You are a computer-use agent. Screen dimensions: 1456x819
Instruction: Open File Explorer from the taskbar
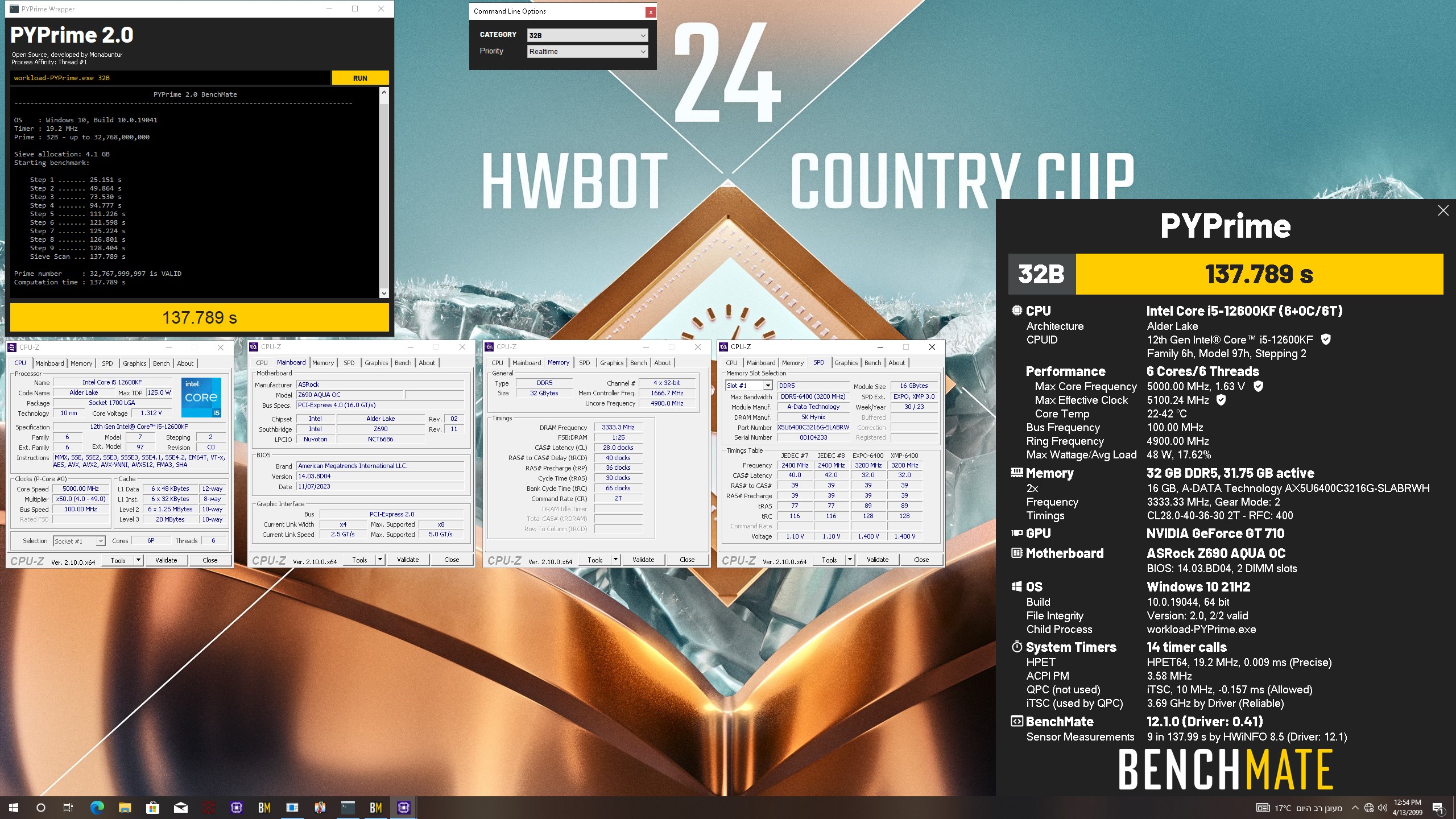[125, 808]
